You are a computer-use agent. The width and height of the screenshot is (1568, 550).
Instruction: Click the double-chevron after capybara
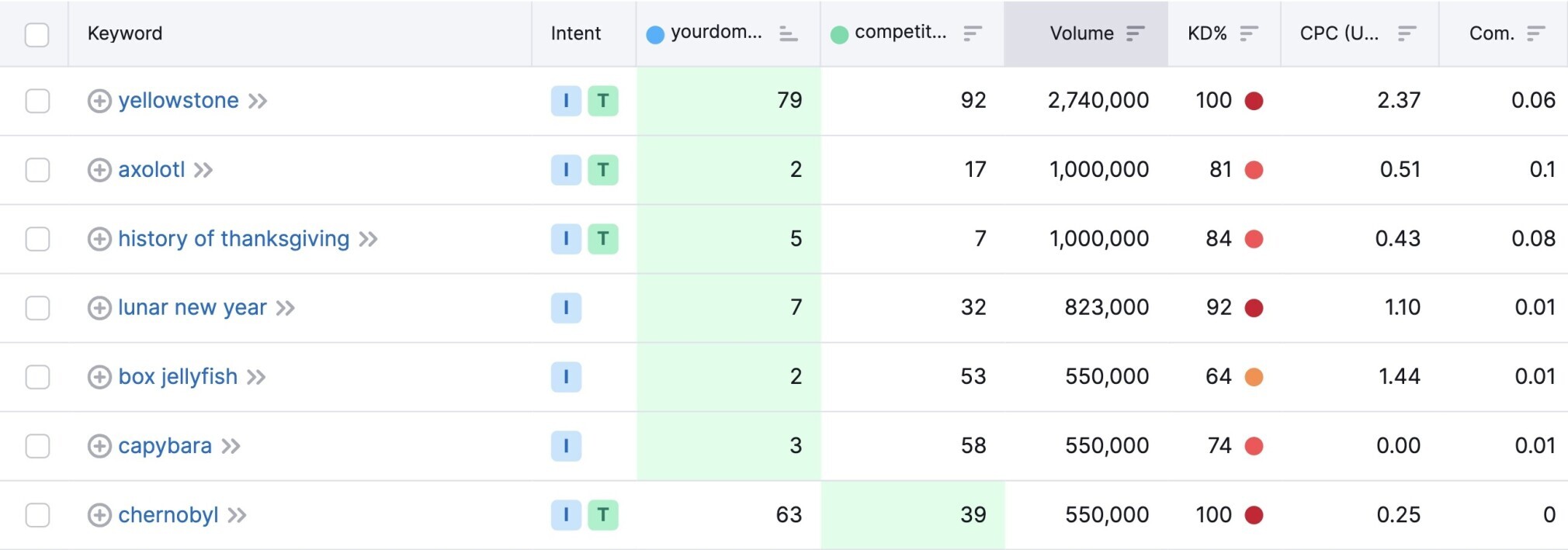pos(231,446)
